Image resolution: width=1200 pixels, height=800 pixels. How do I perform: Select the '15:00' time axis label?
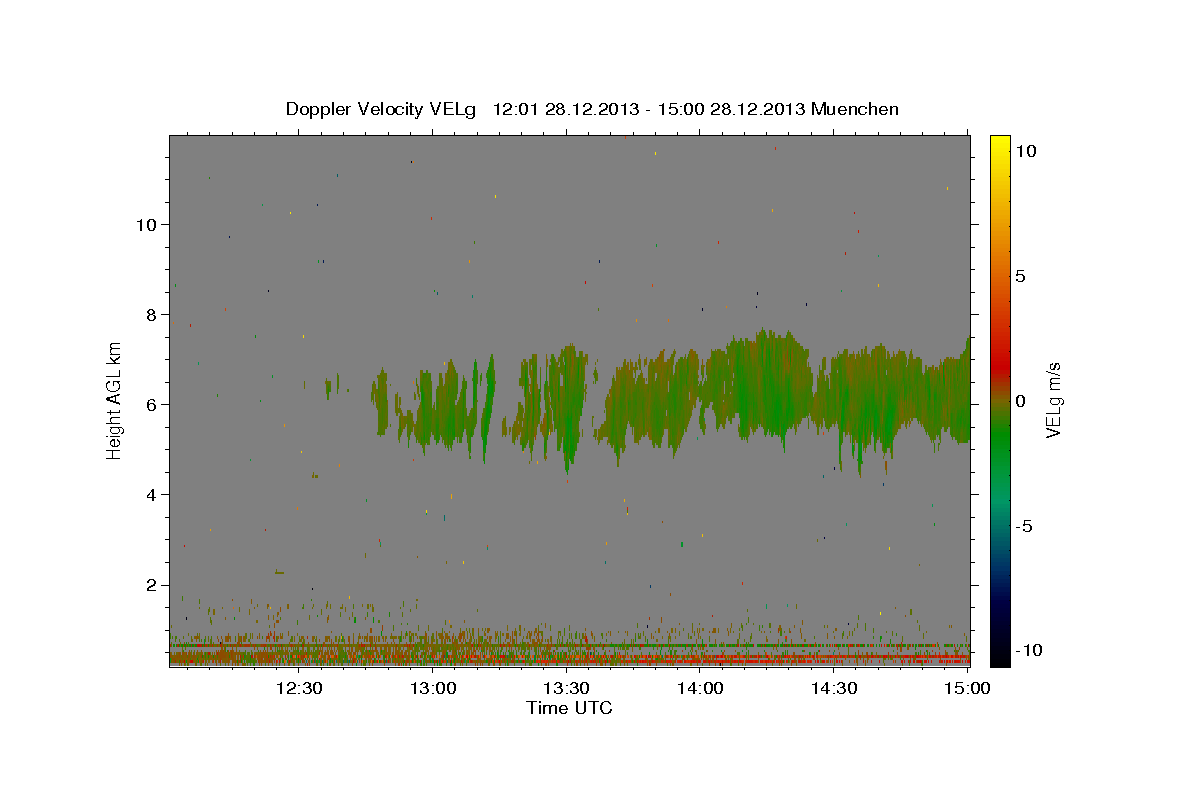tap(968, 689)
